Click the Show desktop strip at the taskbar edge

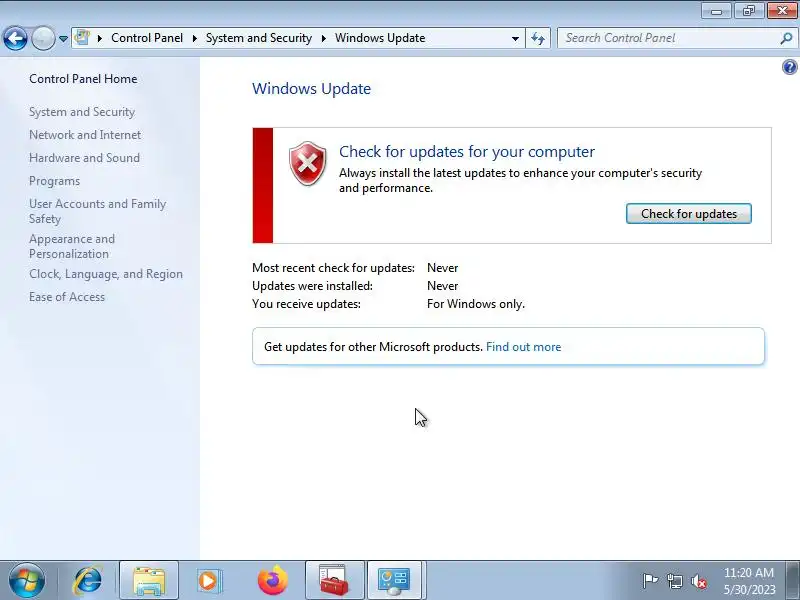point(793,581)
